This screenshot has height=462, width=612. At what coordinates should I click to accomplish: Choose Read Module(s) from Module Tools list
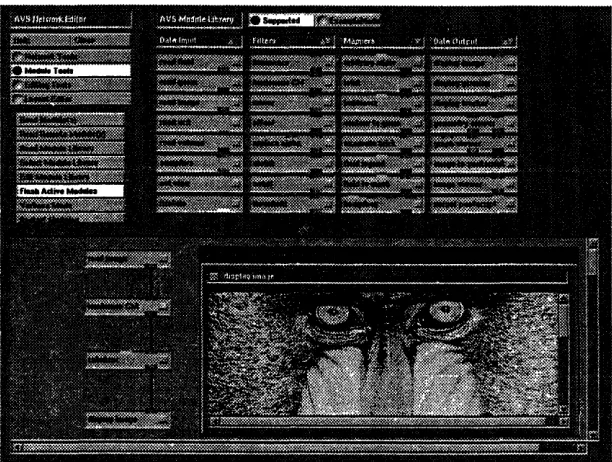[x=71, y=120]
